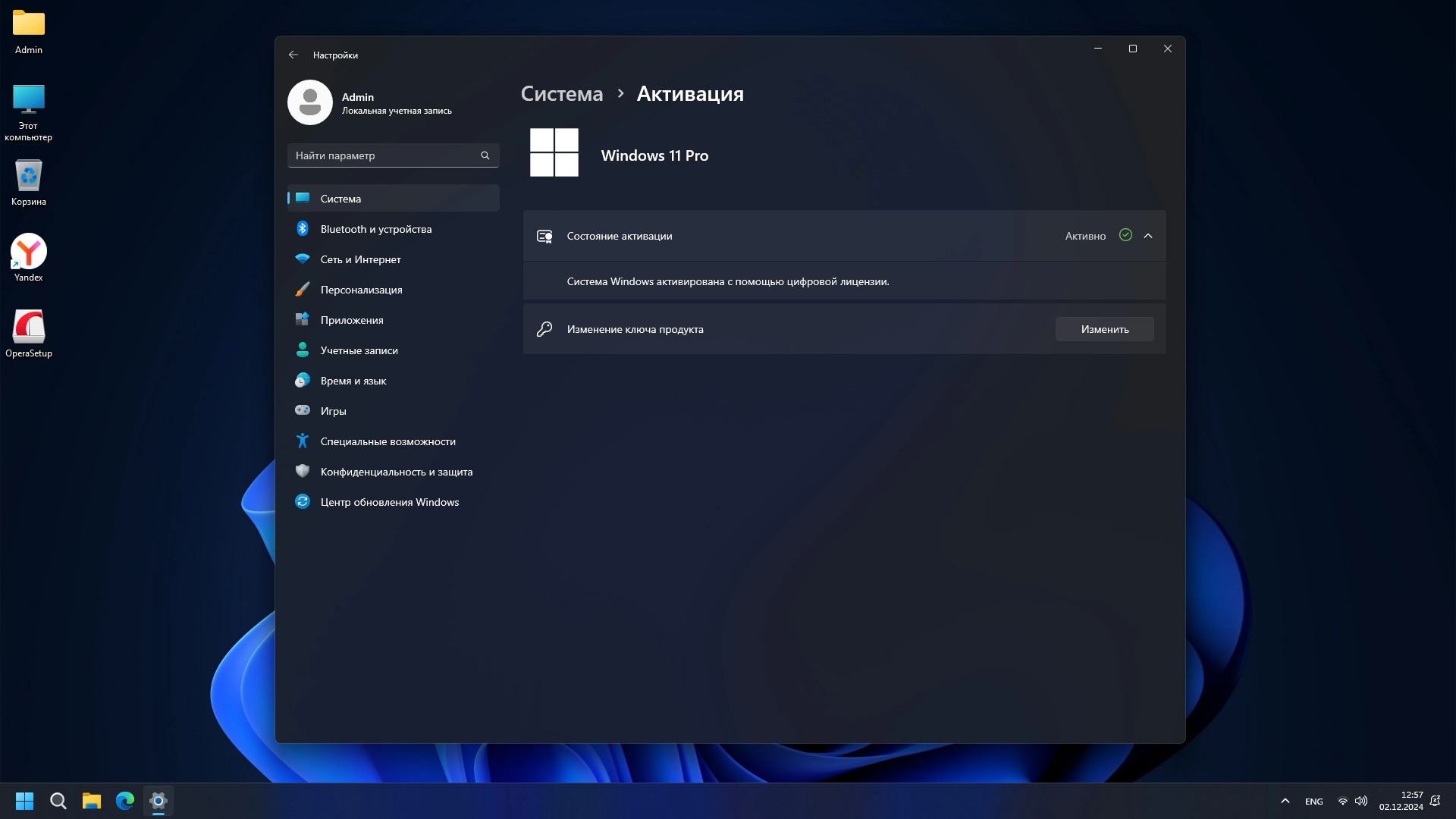This screenshot has width=1456, height=819.
Task: Open ENG language switcher in taskbar
Action: 1313,802
